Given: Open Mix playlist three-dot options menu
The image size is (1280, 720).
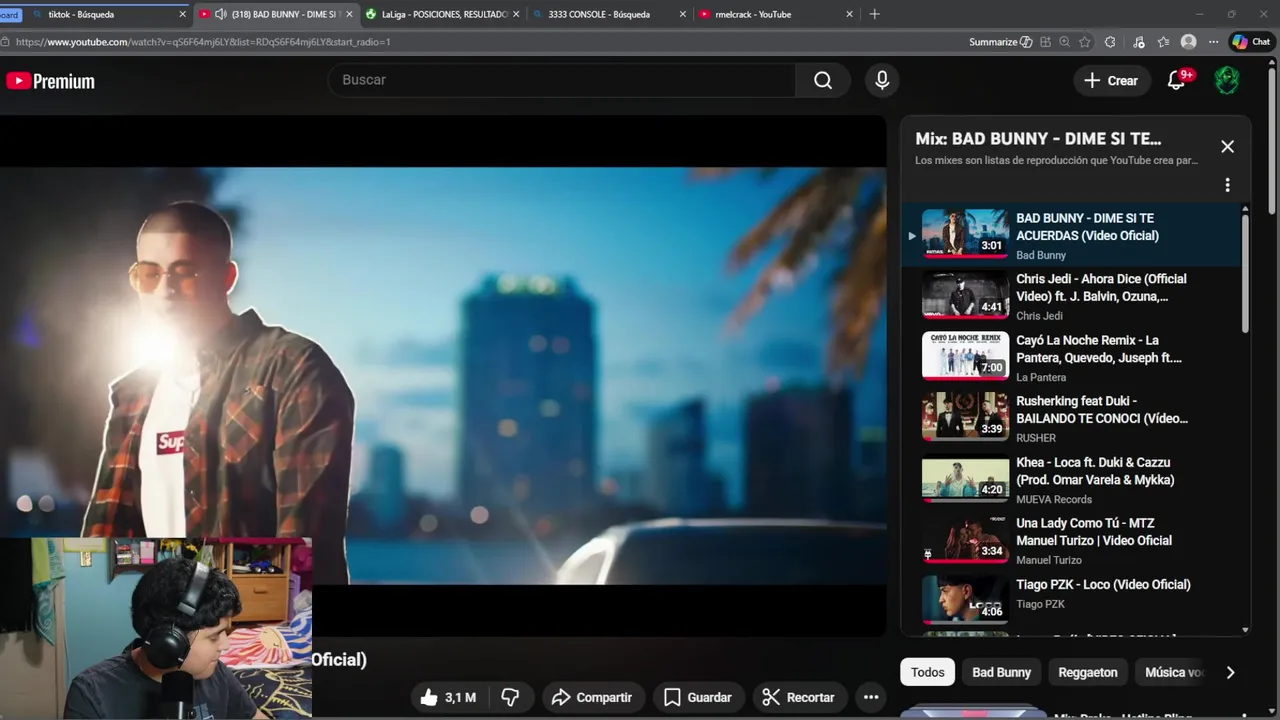Looking at the screenshot, I should tap(1227, 185).
